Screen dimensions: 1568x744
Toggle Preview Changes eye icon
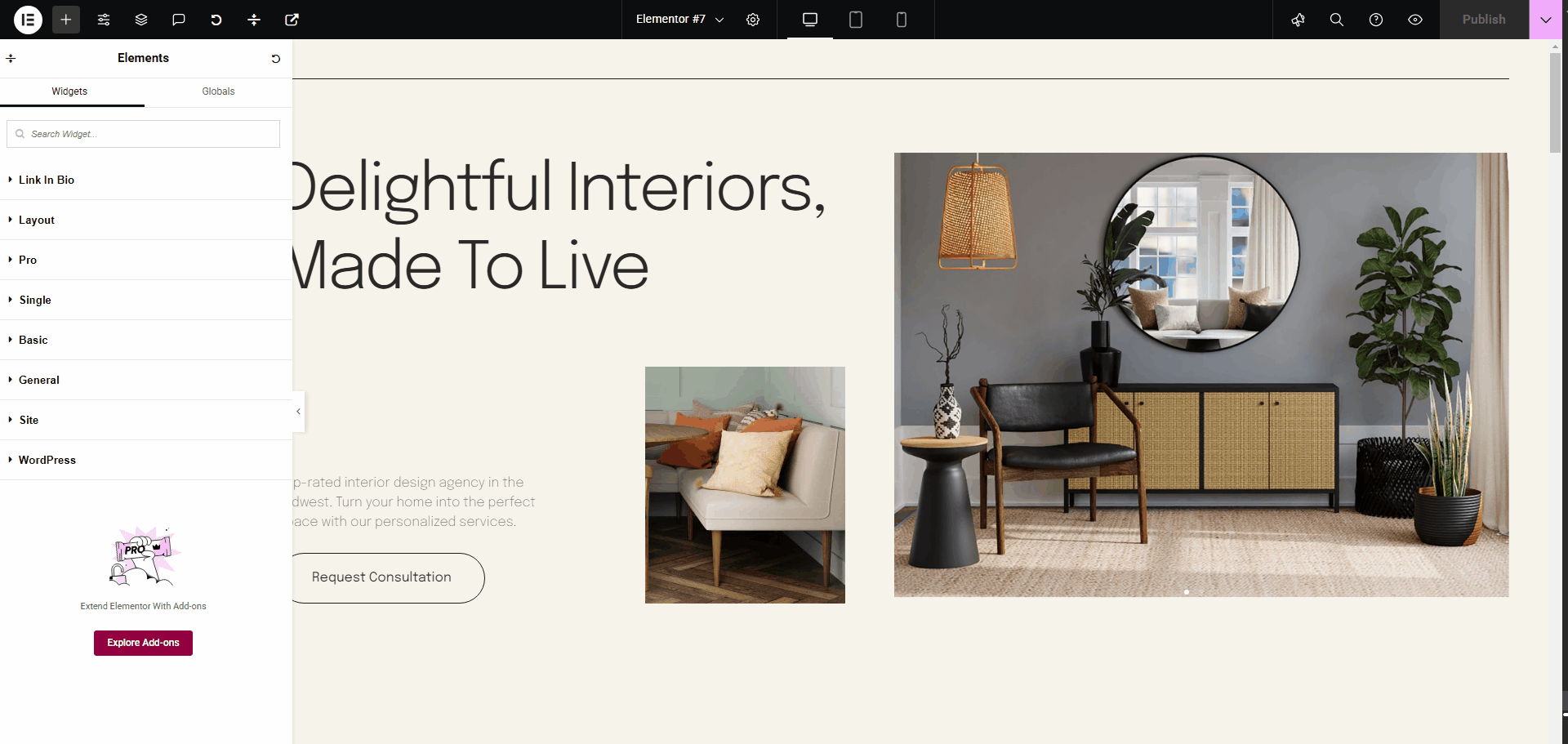coord(1415,20)
